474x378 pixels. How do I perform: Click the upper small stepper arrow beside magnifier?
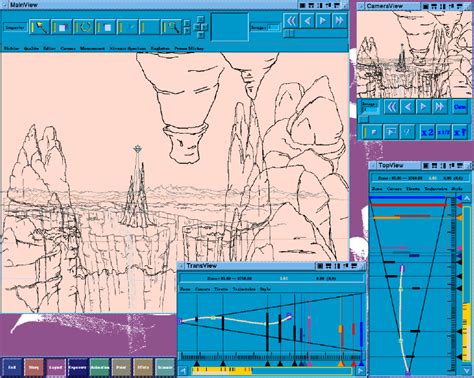point(187,23)
